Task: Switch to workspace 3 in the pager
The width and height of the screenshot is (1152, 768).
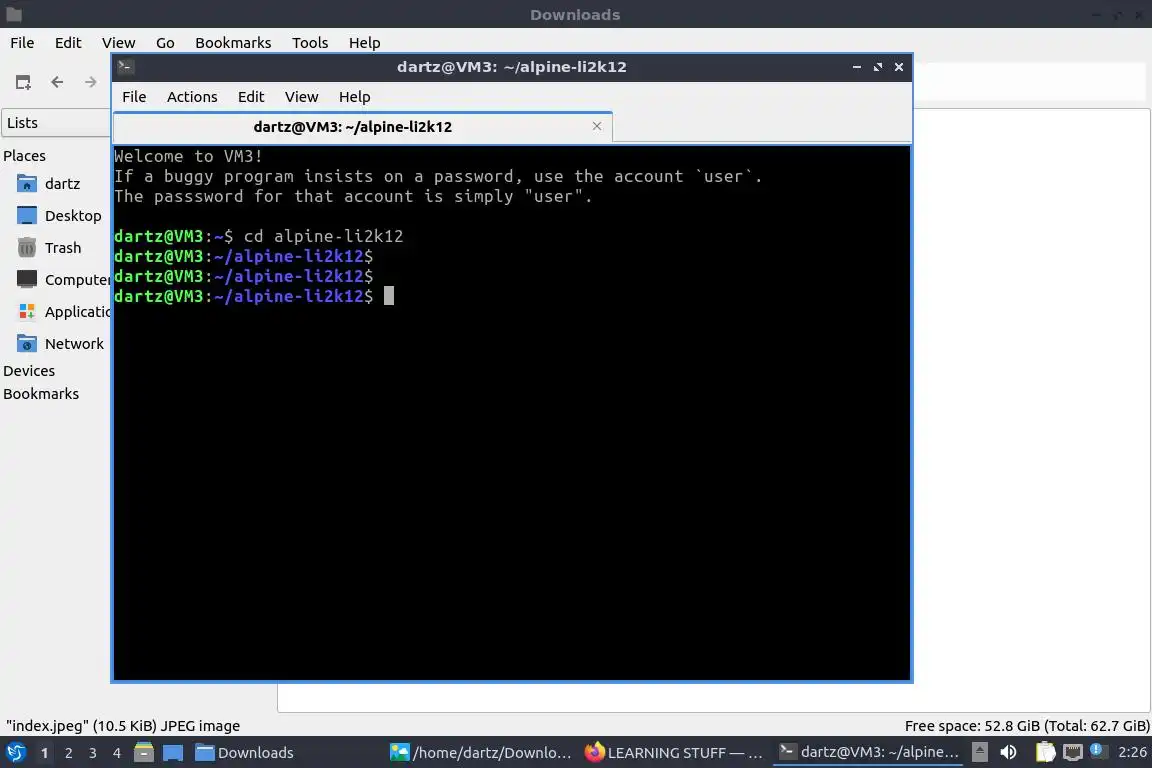Action: pyautogui.click(x=93, y=753)
